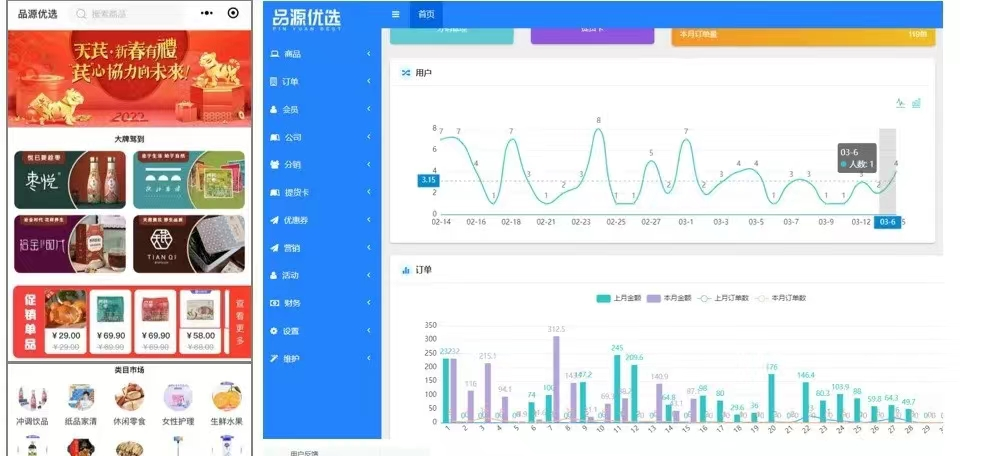Screen dimensions: 993x456
Task: Open 生鲜水果 category icon
Action: (x=227, y=400)
